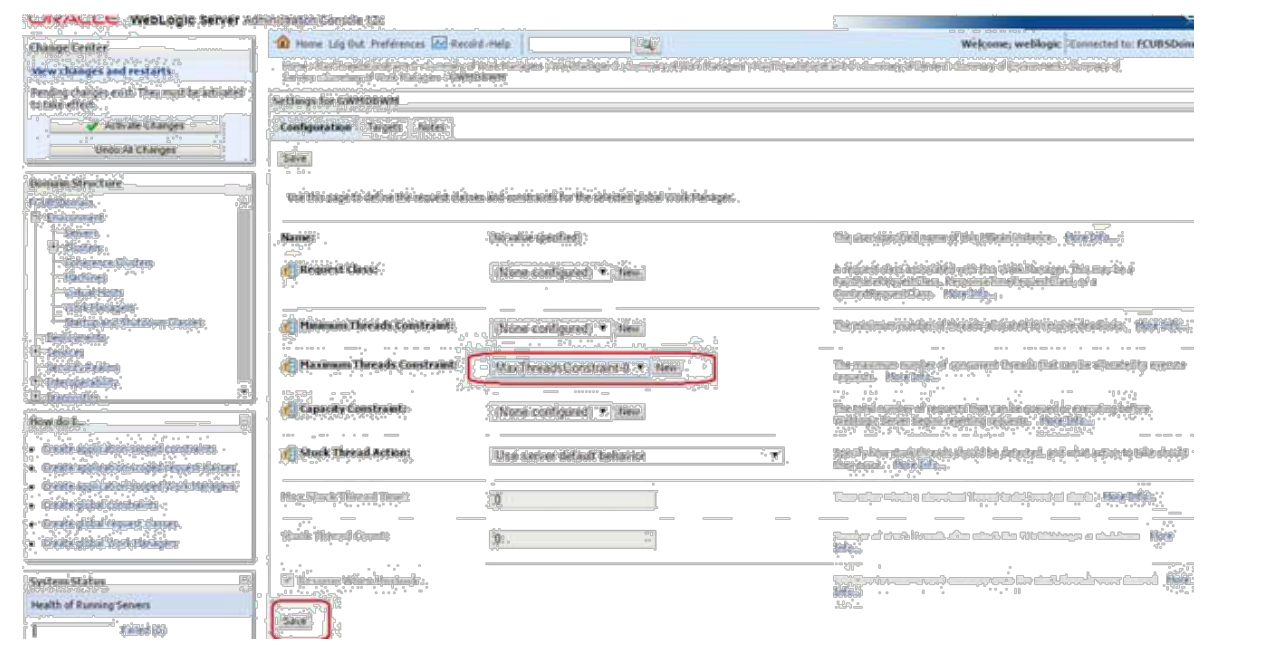Open Help from the toolbar

click(x=498, y=44)
